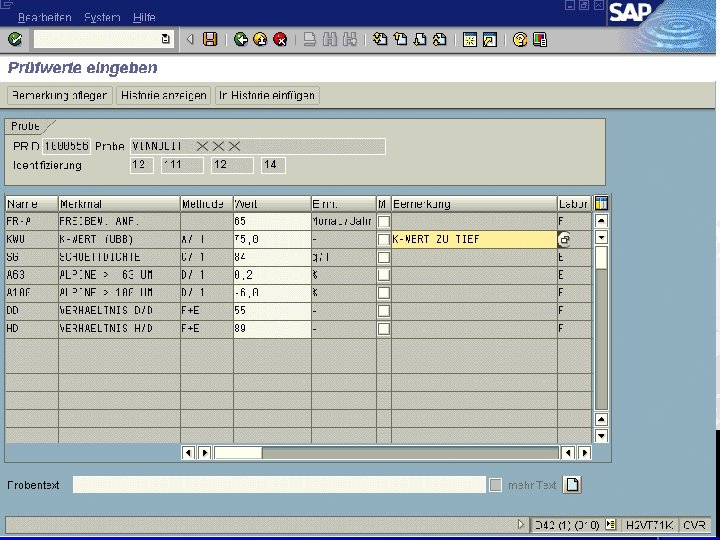The image size is (720, 540).
Task: Click Wert field with value 84
Action: point(272,257)
